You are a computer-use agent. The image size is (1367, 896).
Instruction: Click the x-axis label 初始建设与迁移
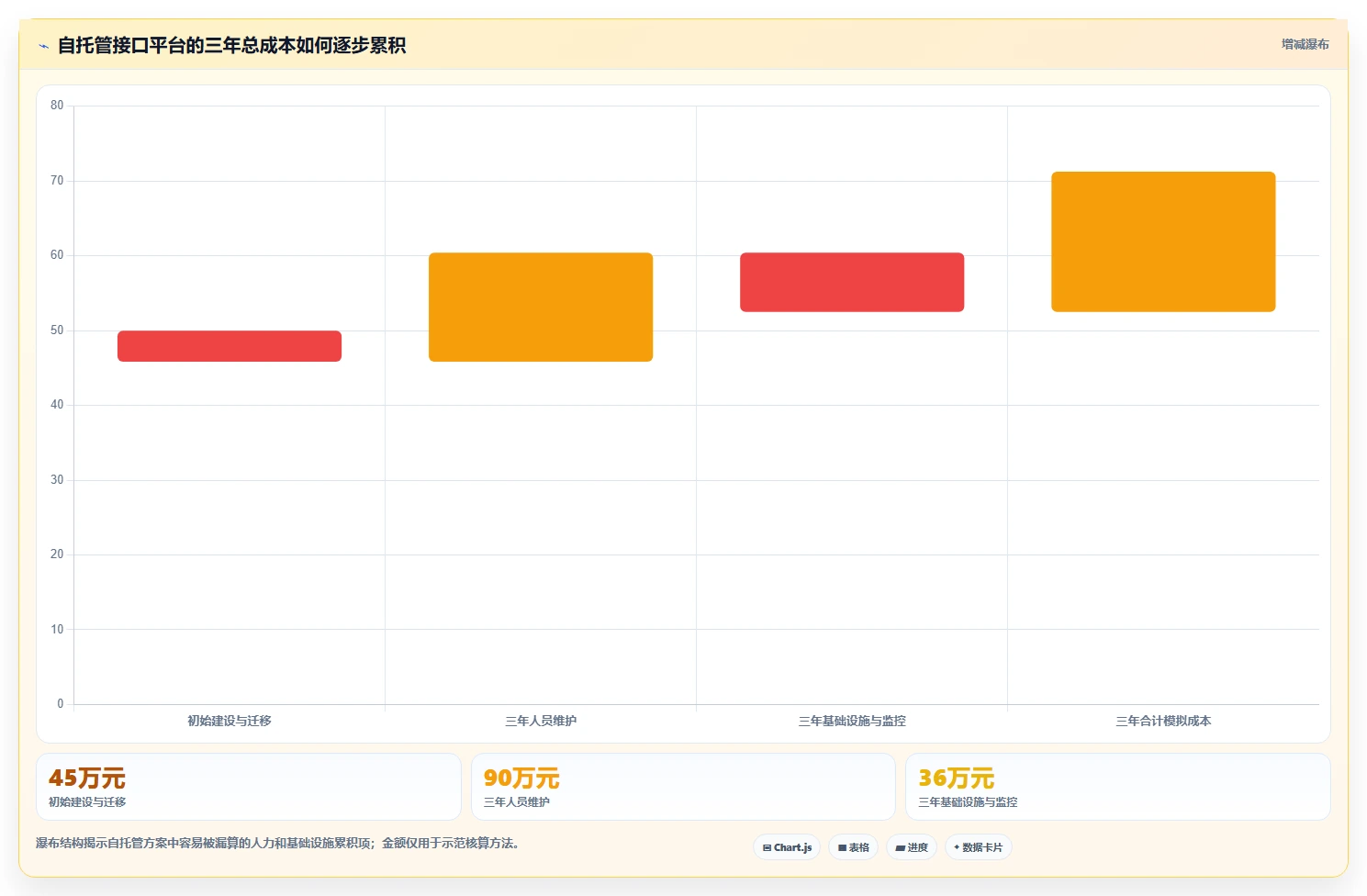click(x=230, y=721)
